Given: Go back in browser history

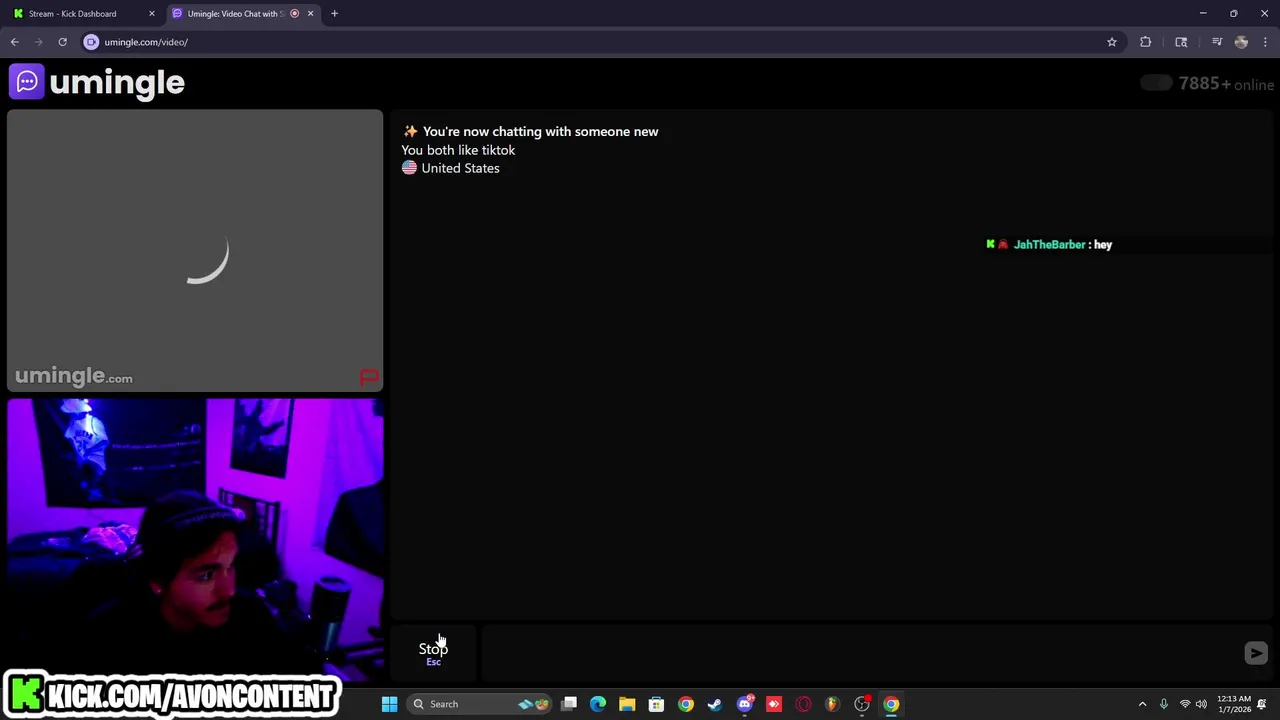Looking at the screenshot, I should click(14, 42).
